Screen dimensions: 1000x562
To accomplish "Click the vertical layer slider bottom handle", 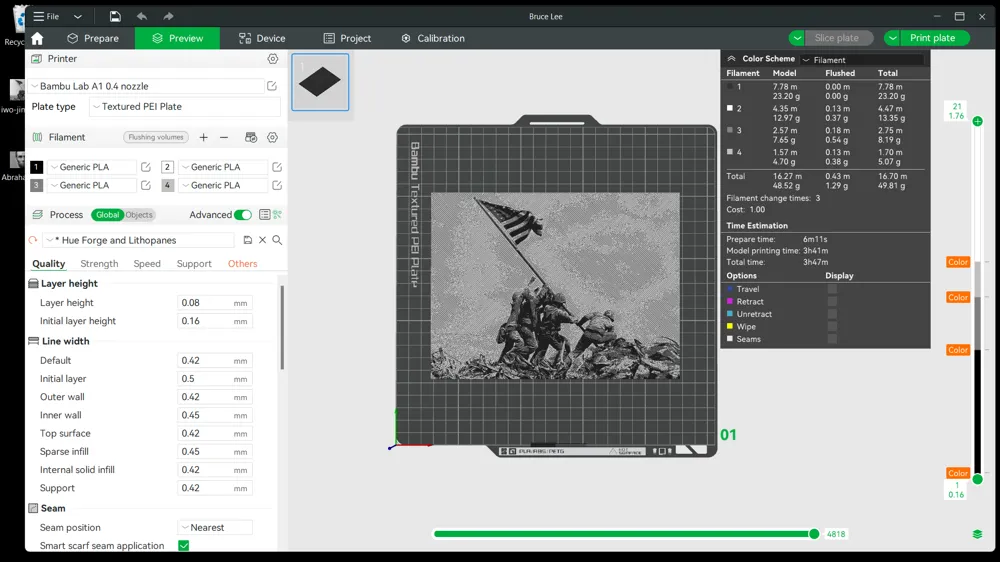I will (977, 479).
